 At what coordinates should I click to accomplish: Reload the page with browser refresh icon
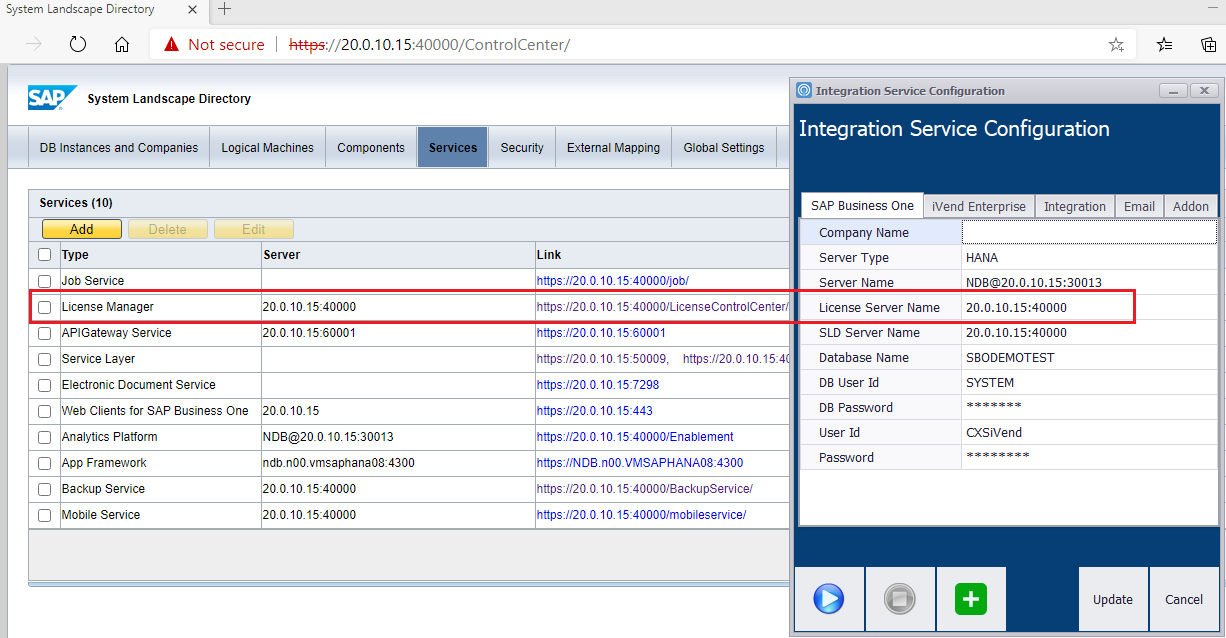pyautogui.click(x=78, y=44)
